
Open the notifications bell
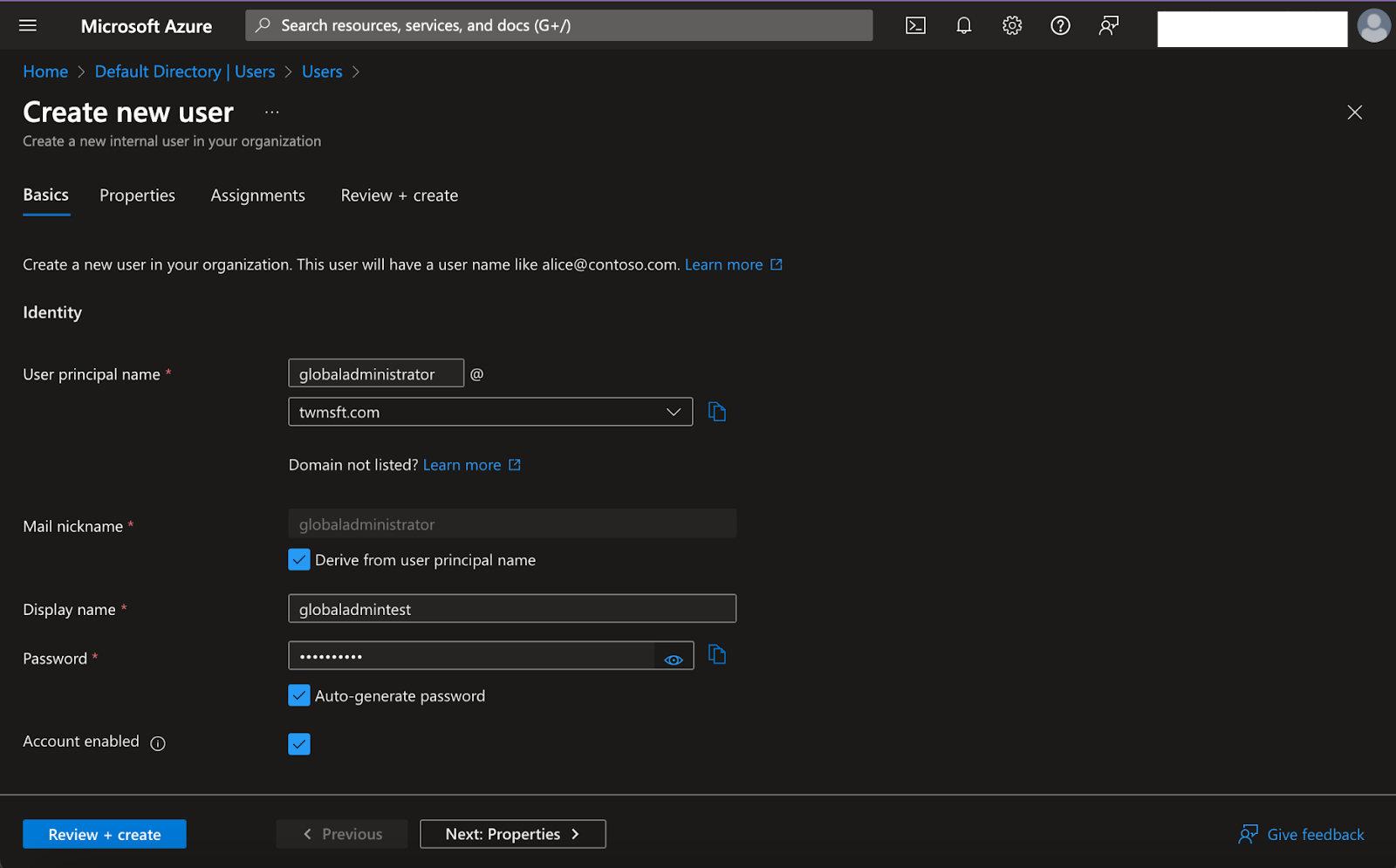(x=963, y=25)
